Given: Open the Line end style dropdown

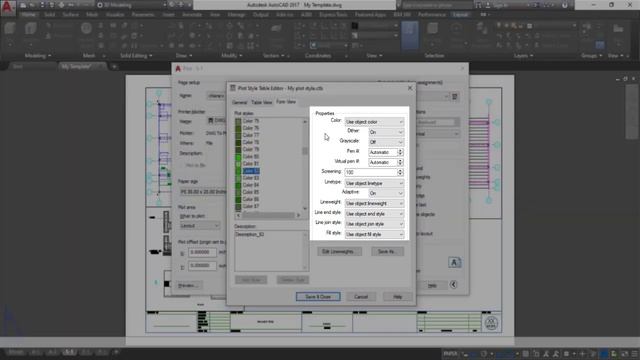Looking at the screenshot, I should click(x=374, y=213).
